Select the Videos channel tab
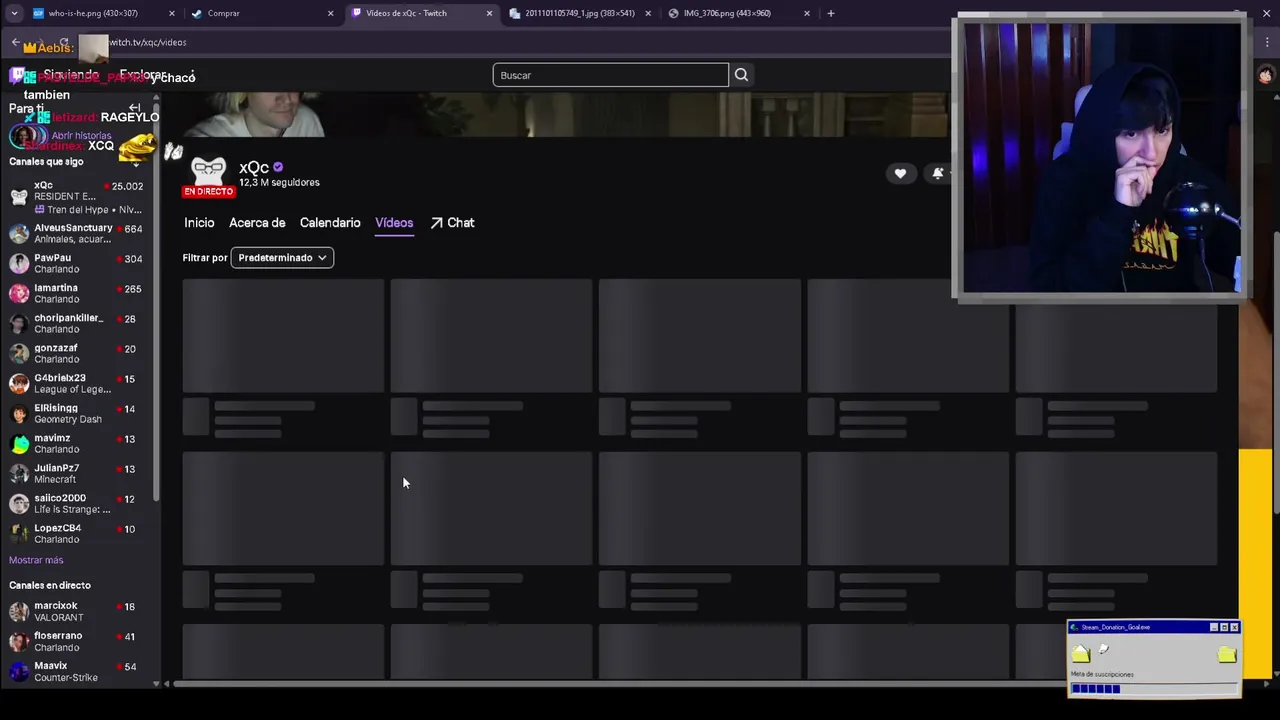This screenshot has height=720, width=1280. (x=394, y=223)
